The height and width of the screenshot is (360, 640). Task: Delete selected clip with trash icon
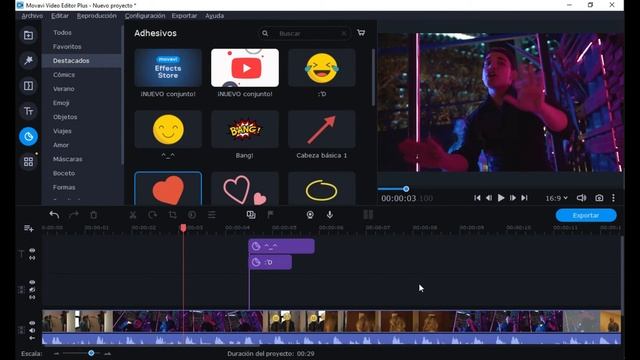coord(93,215)
